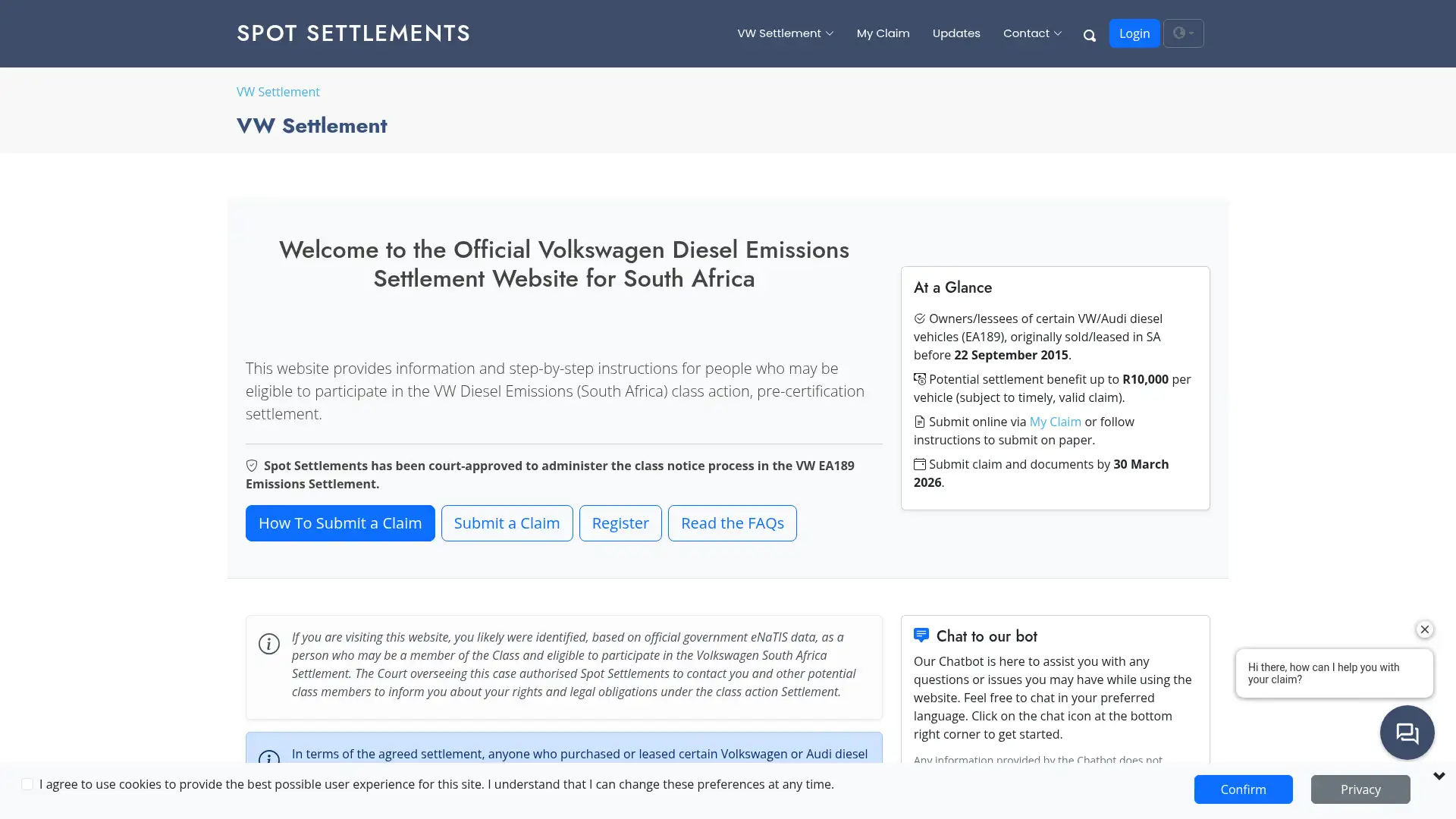Viewport: 1456px width, 819px height.
Task: Click the shield icon beside court-approved text
Action: 251,465
